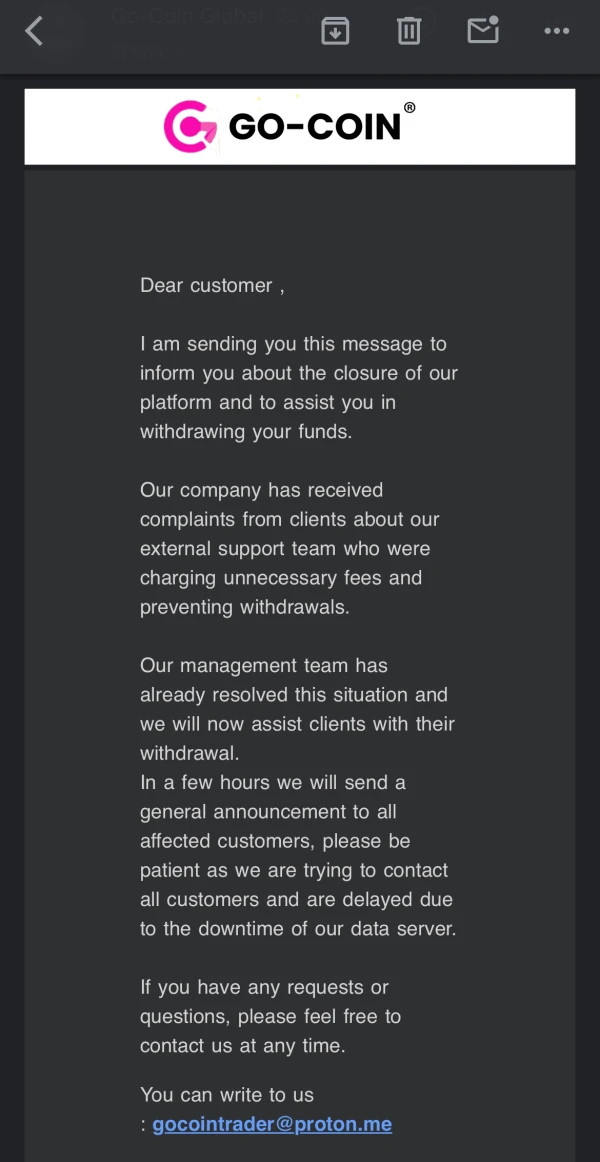The height and width of the screenshot is (1162, 600).
Task: Open the more options menu
Action: pos(556,31)
